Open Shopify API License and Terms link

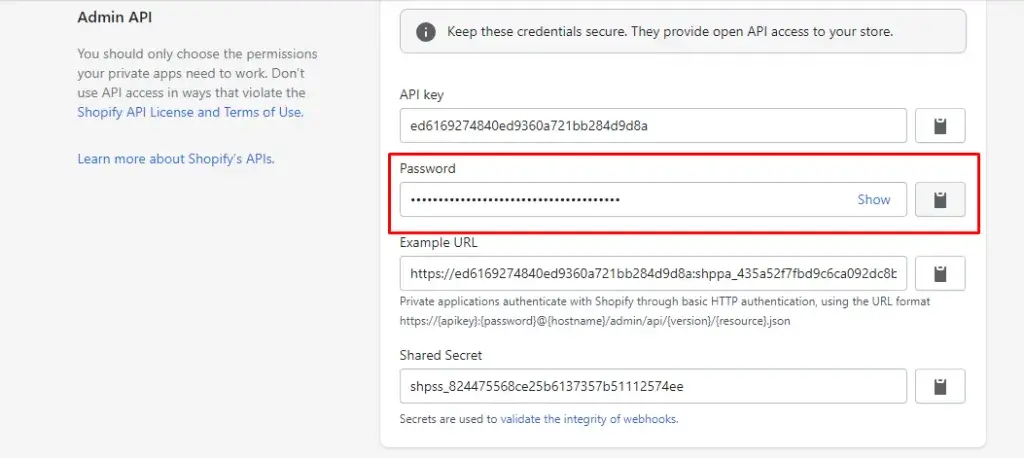click(x=189, y=112)
